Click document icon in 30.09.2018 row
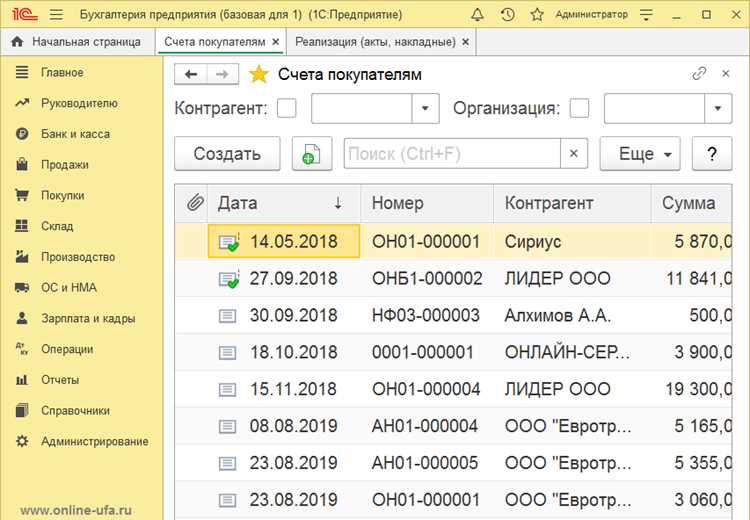This screenshot has height=520, width=750. coord(227,316)
